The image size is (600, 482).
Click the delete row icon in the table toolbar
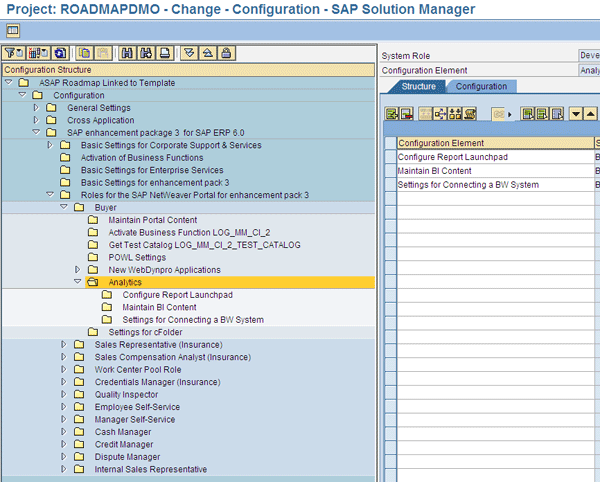click(406, 114)
